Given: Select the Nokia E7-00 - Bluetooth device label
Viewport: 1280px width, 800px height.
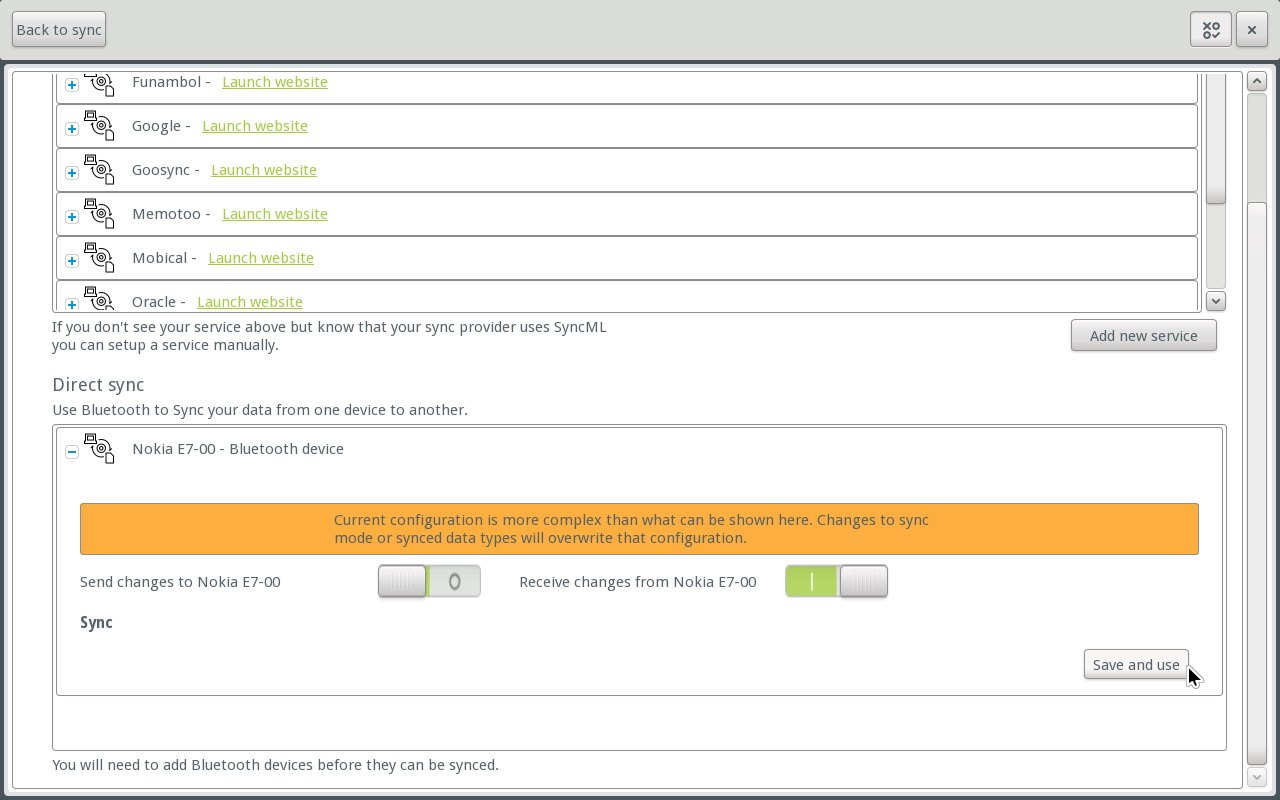Looking at the screenshot, I should [x=238, y=449].
